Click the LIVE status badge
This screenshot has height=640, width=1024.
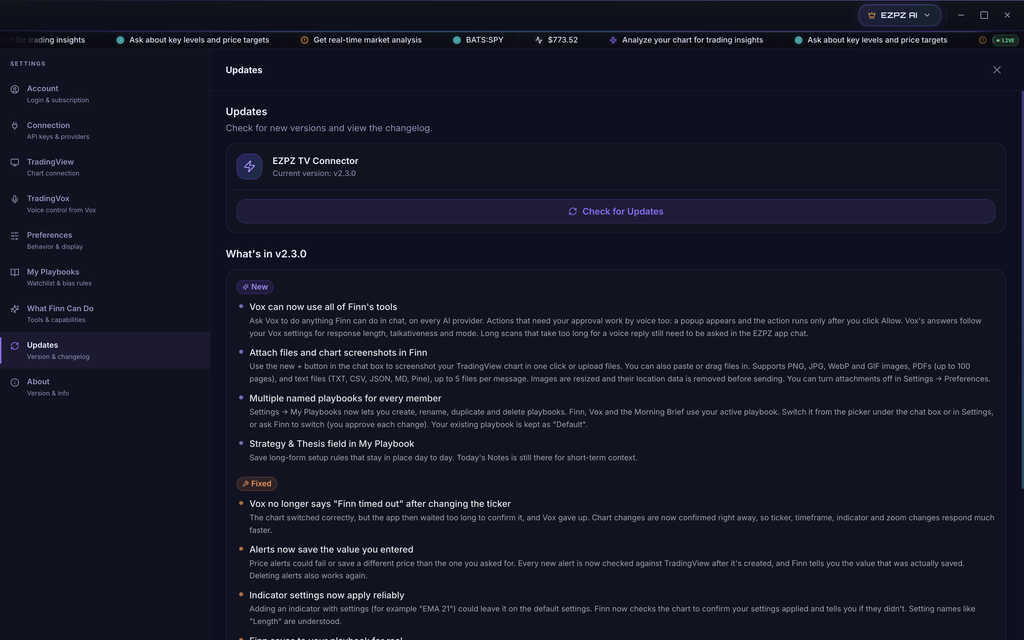tap(1005, 40)
